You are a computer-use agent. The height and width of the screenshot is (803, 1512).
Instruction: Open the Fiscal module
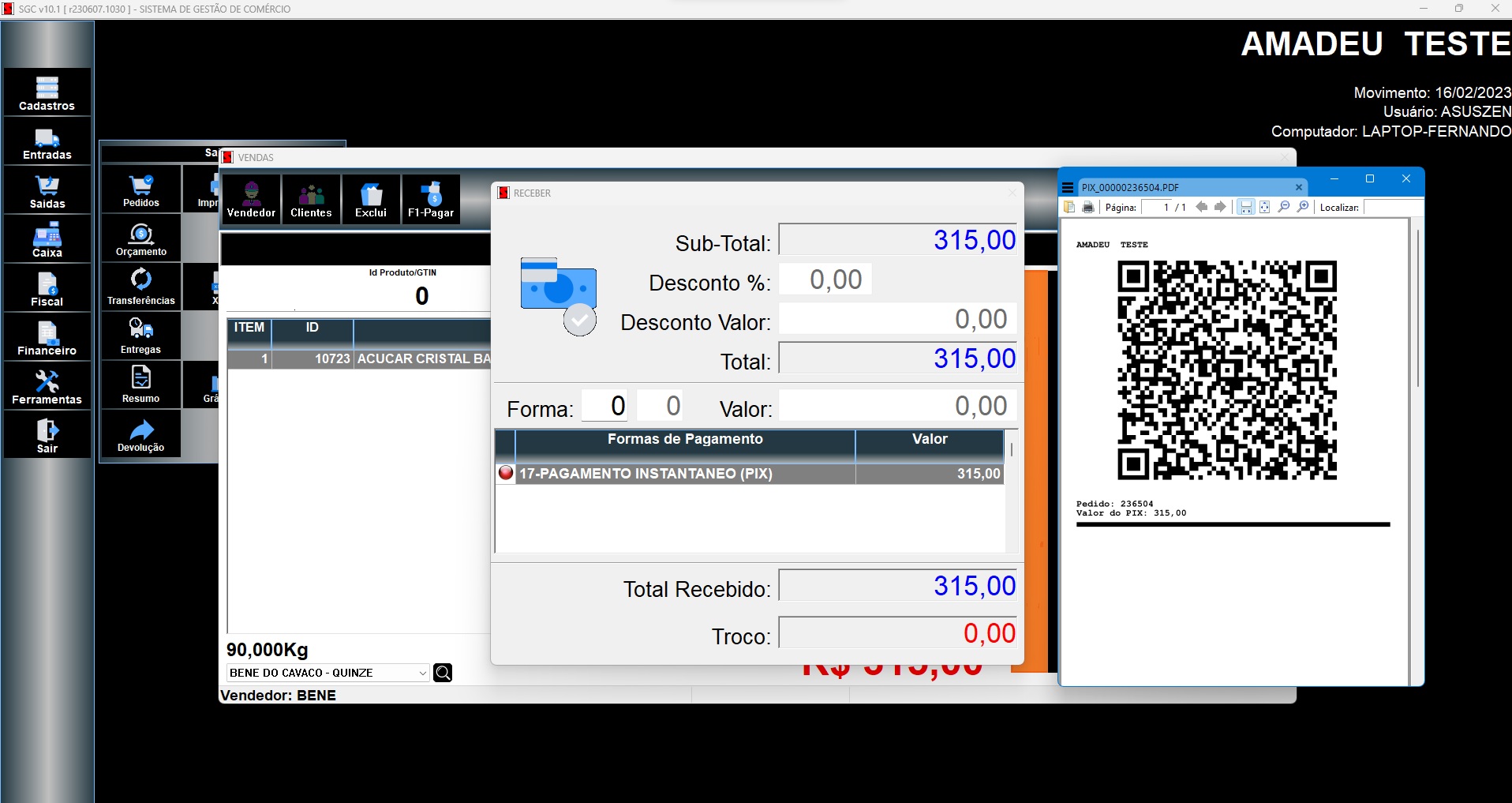(47, 288)
